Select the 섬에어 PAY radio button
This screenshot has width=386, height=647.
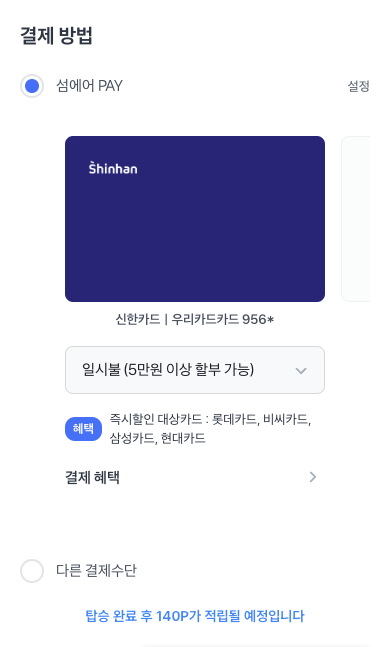[x=32, y=86]
